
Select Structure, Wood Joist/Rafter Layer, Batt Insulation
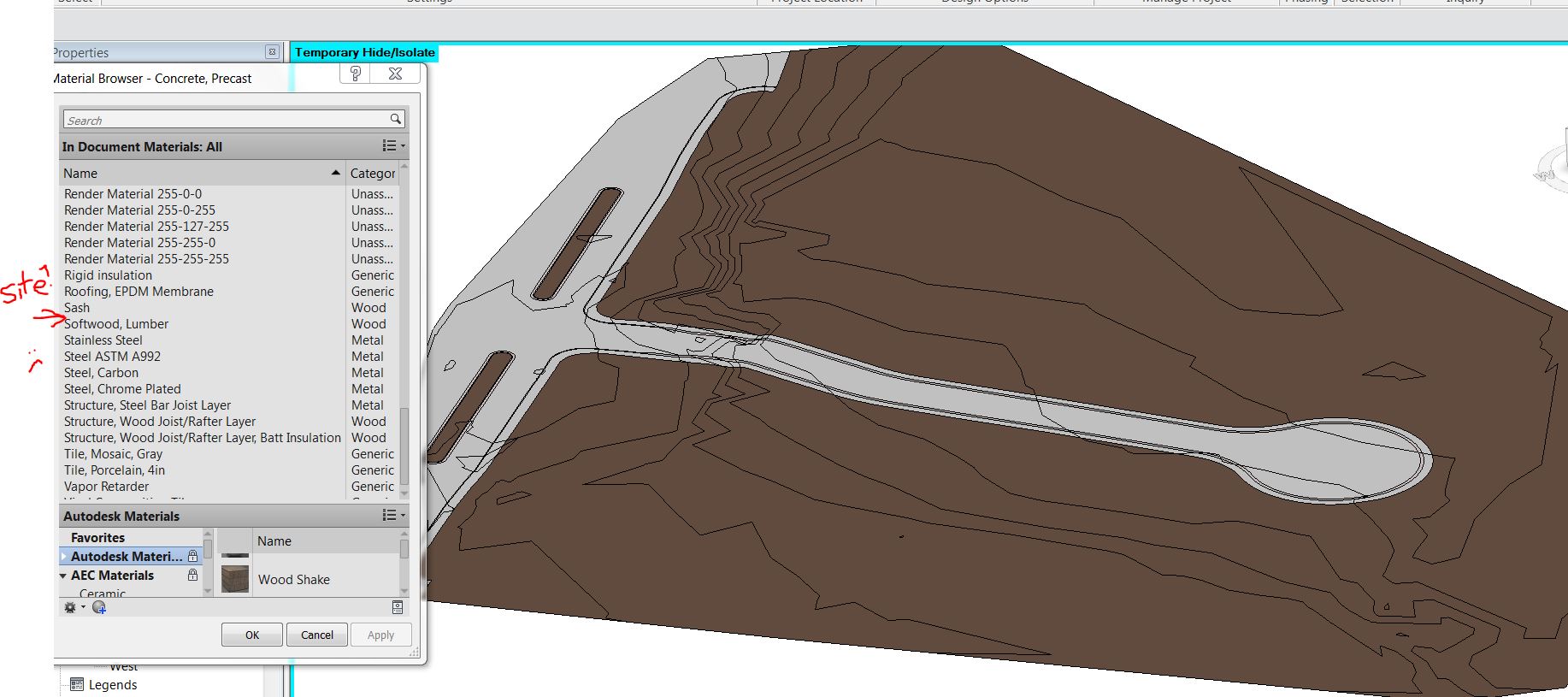tap(203, 438)
